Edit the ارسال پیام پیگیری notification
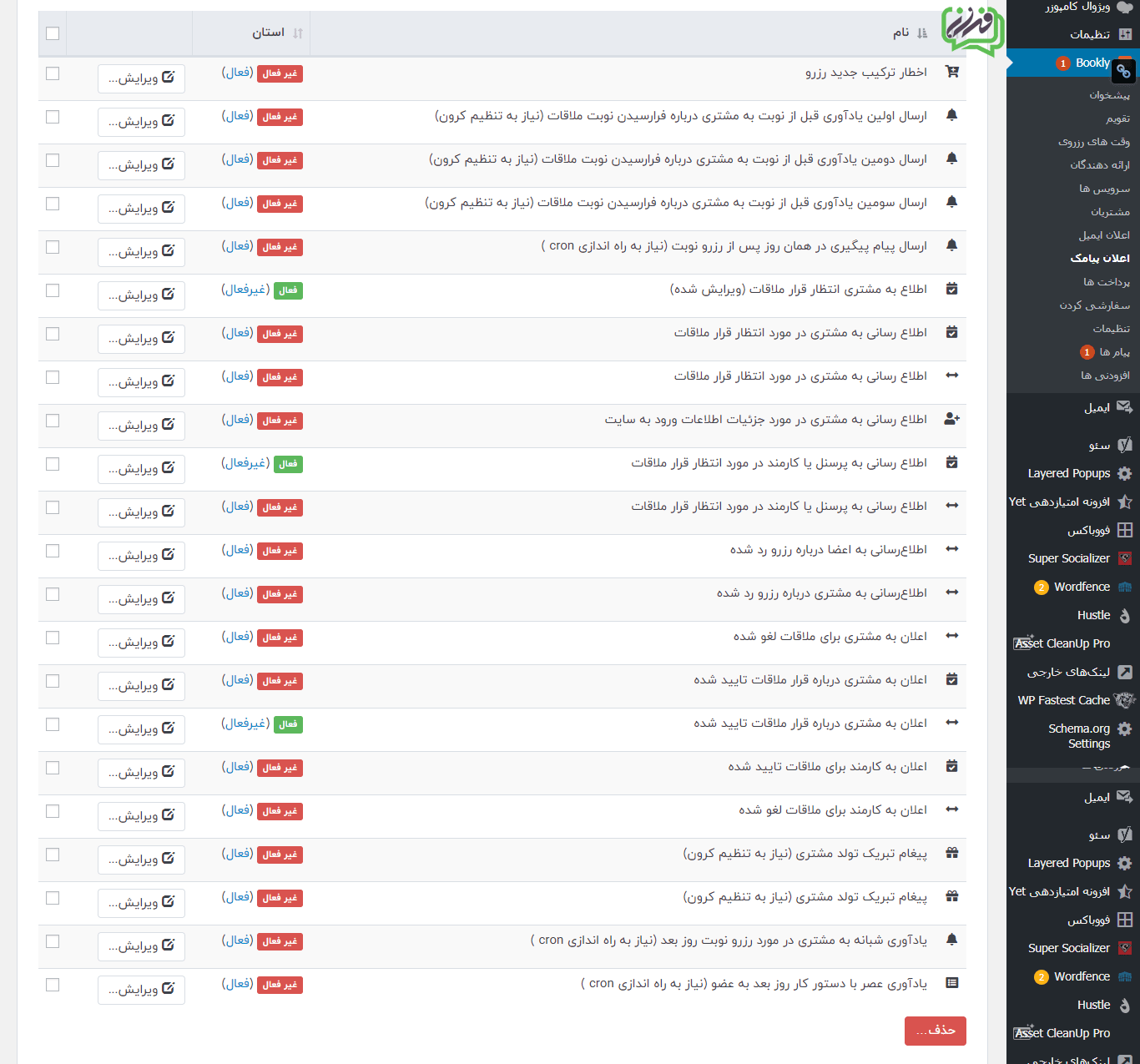 coord(141,252)
